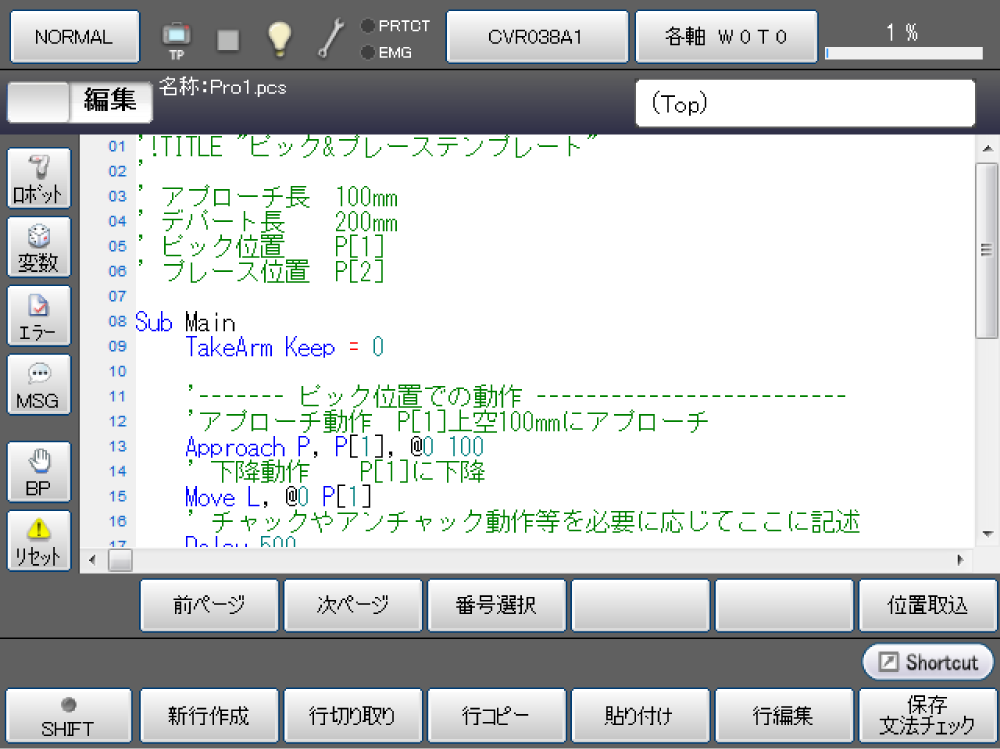Viewport: 1000px width, 749px height.
Task: Open the CVR038A1 robot selector
Action: tap(536, 37)
